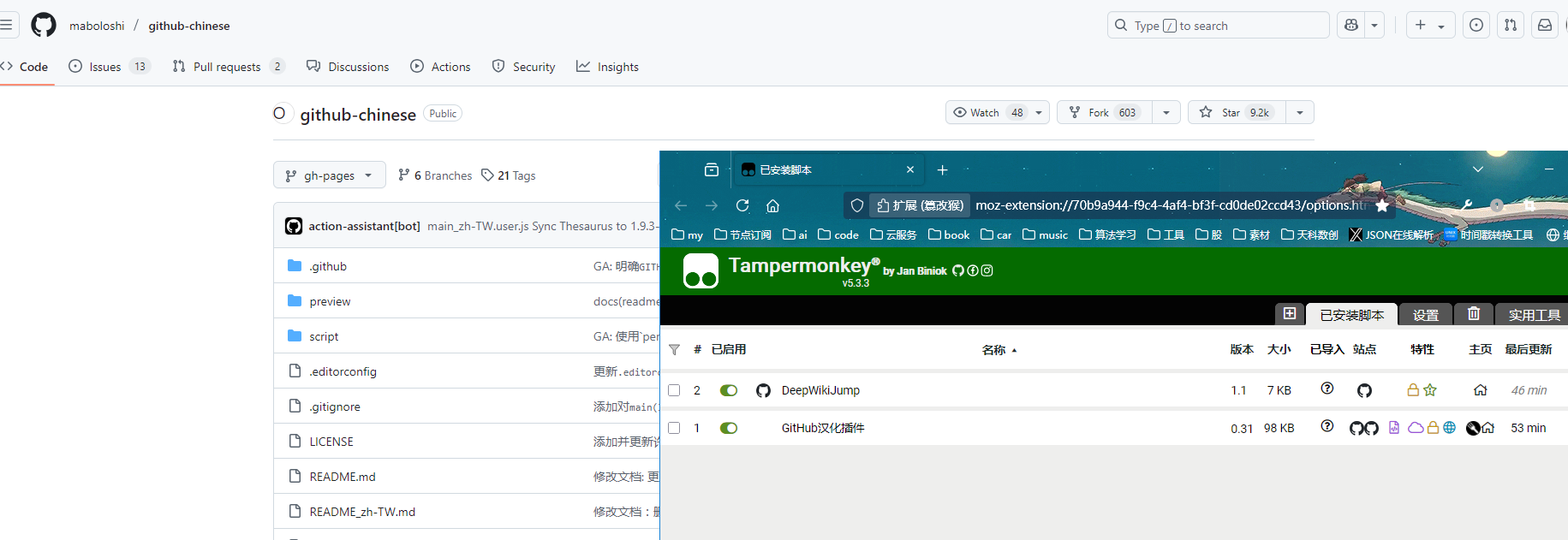Star the github-chinese repository
Image resolution: width=1568 pixels, height=540 pixels.
(x=1237, y=112)
